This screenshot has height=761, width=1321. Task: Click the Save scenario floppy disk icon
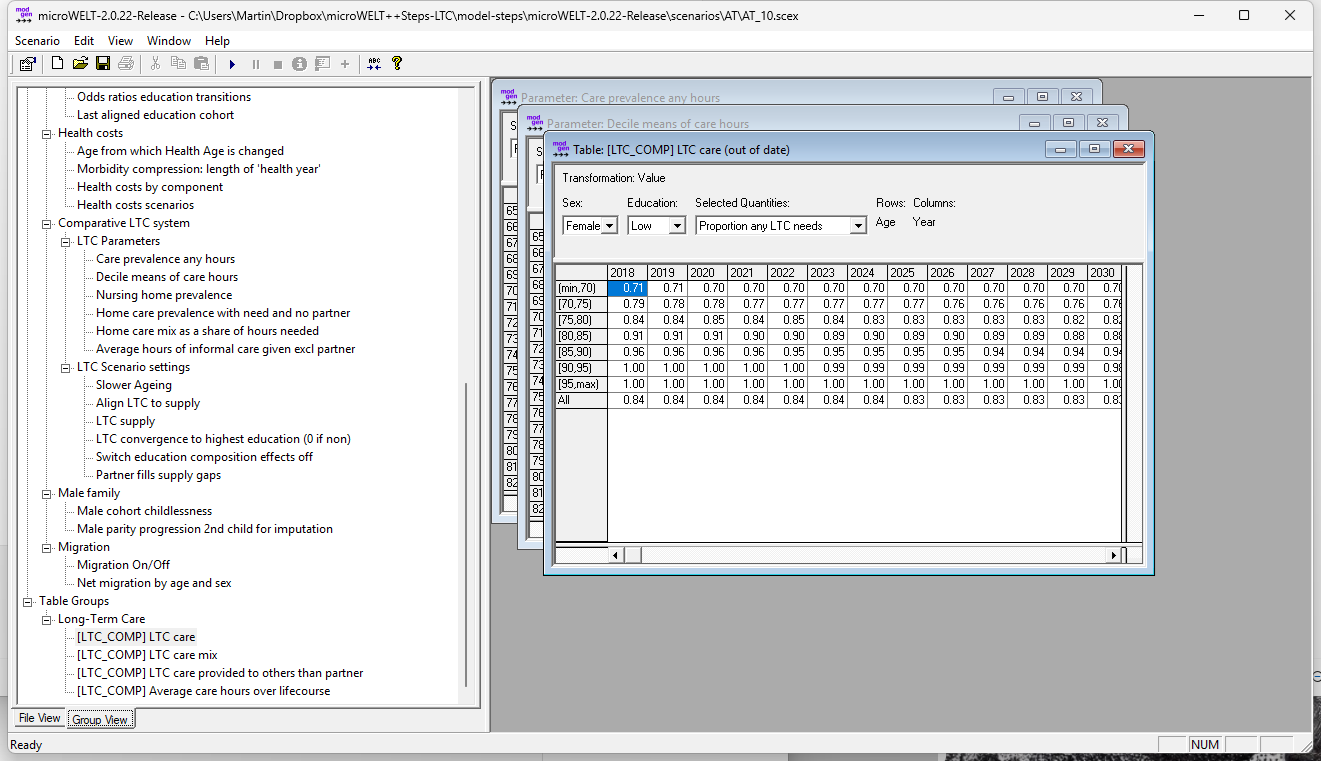pyautogui.click(x=103, y=64)
